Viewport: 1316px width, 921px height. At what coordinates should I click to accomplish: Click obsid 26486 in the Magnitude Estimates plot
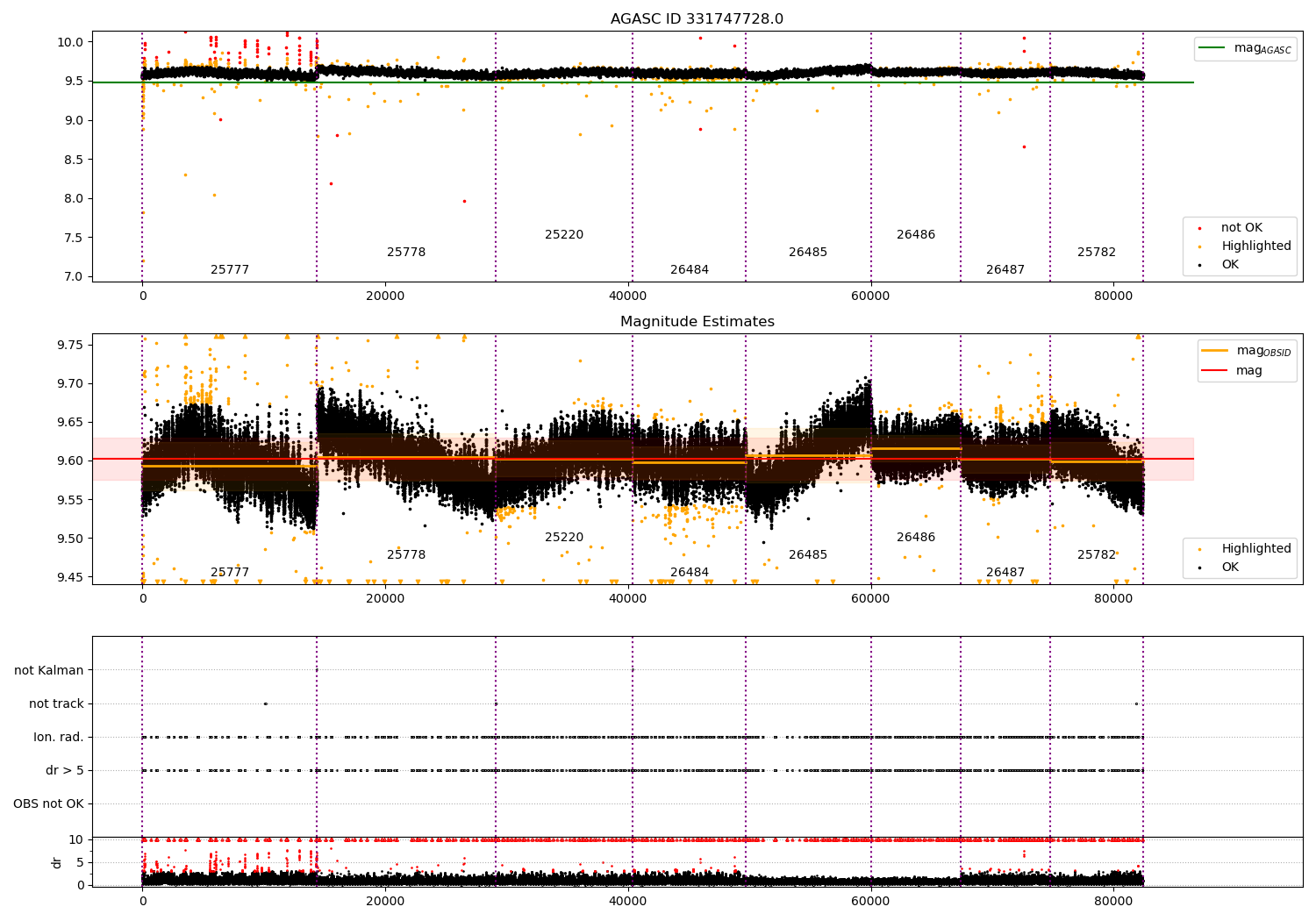coord(916,538)
